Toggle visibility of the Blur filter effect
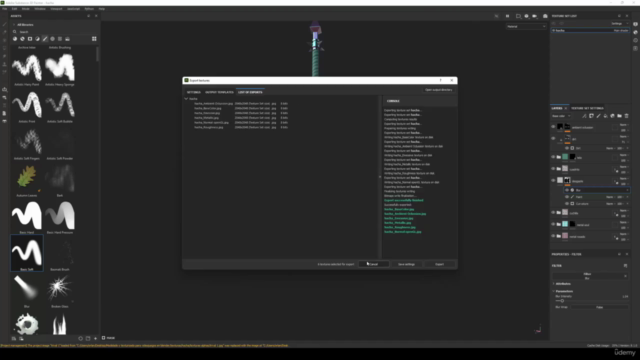 [x=567, y=190]
